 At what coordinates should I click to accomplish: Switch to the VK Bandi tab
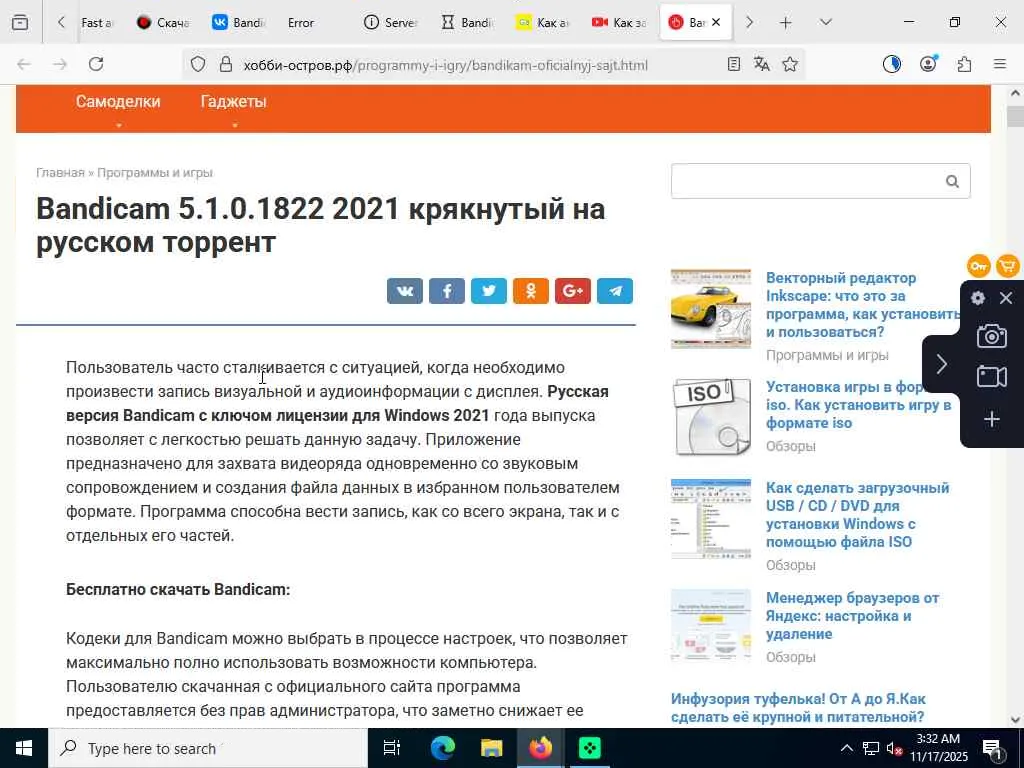[238, 23]
